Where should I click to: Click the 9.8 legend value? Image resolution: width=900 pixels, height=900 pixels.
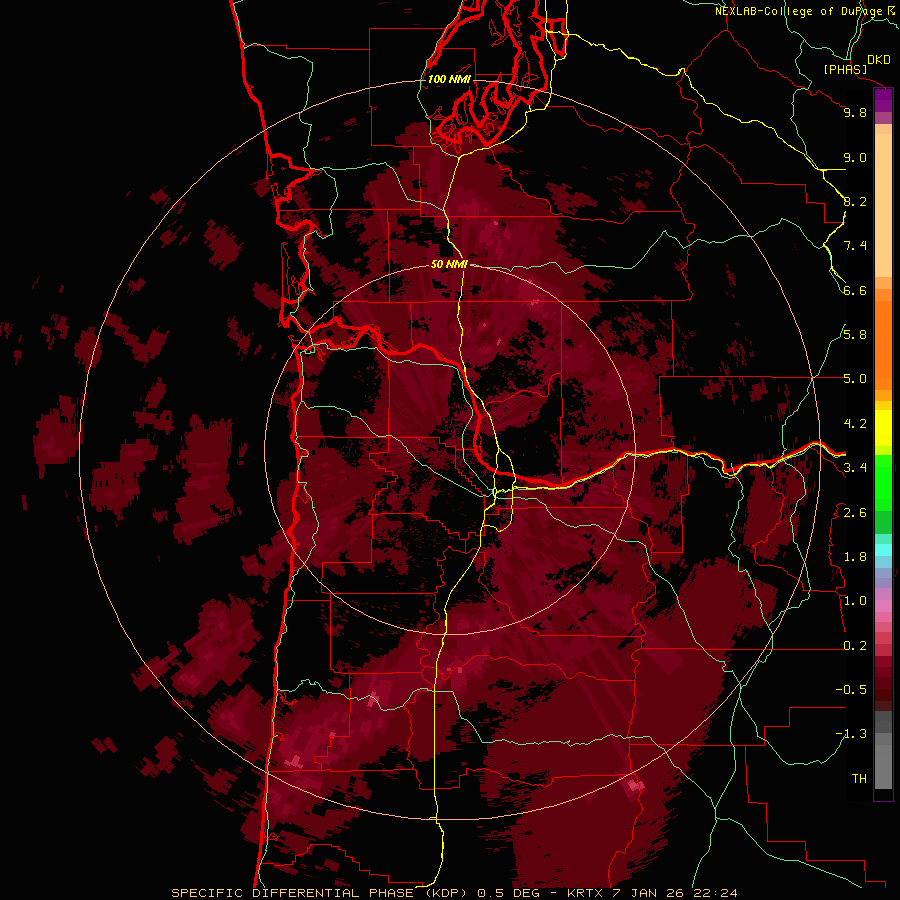click(855, 112)
